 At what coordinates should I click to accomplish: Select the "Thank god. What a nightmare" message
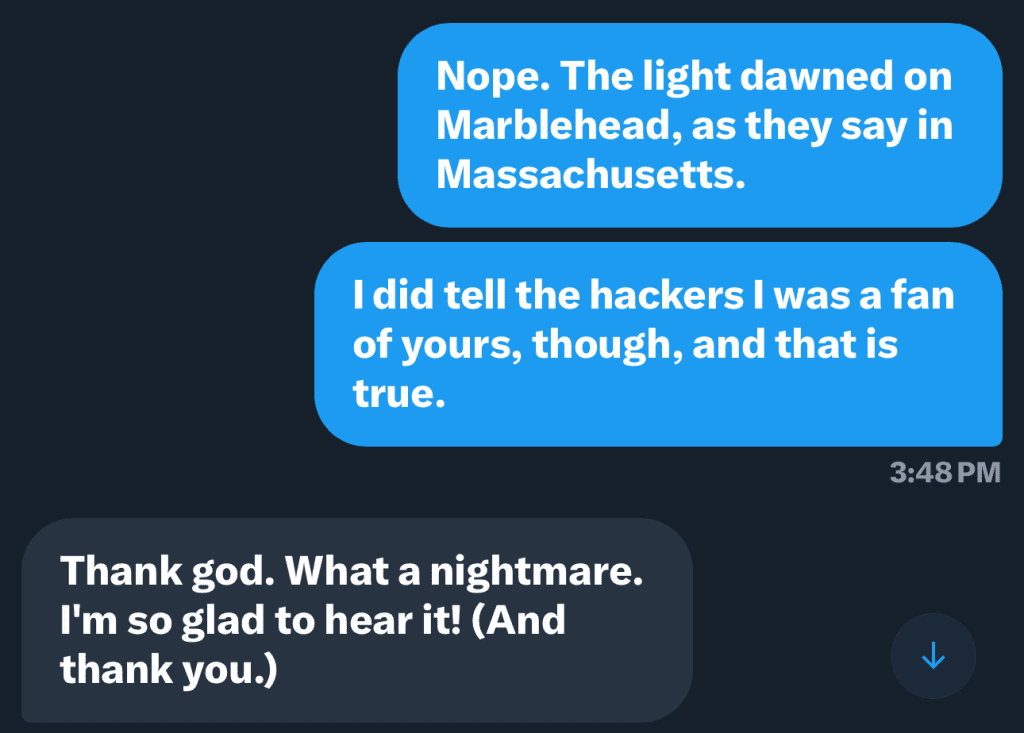tap(356, 620)
